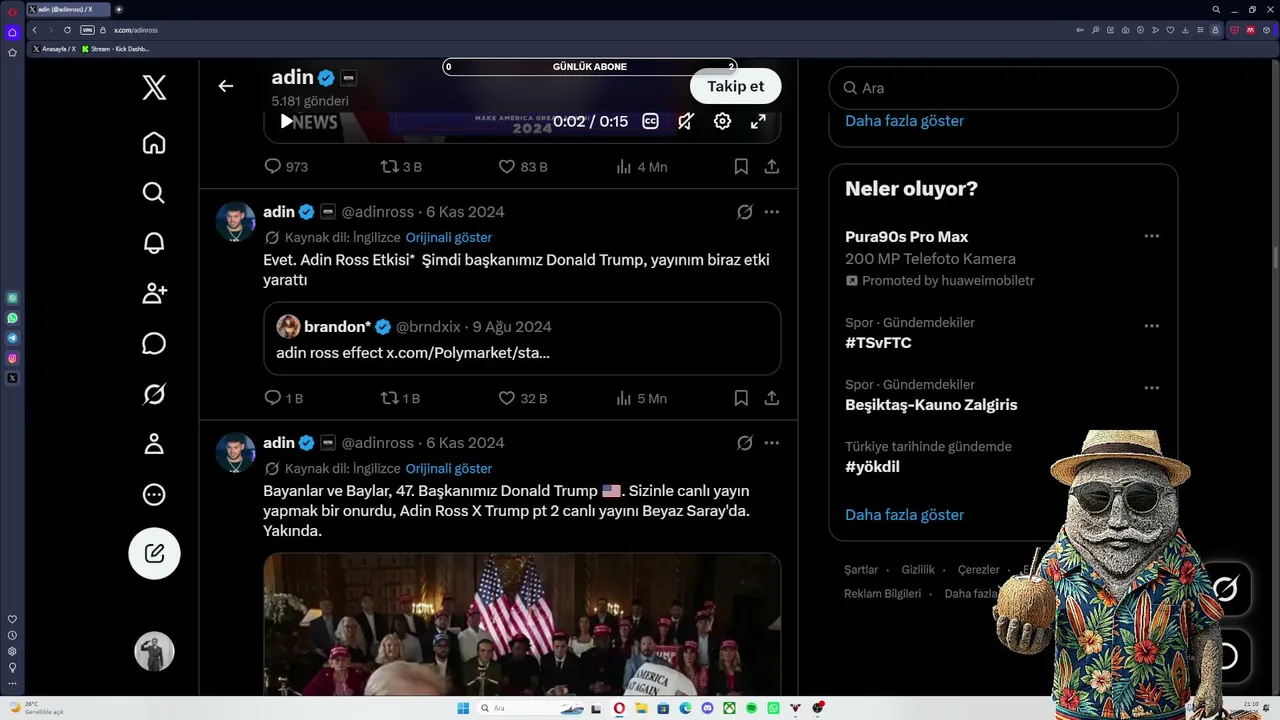This screenshot has width=1280, height=720.
Task: Share the post with 5 Mn views
Action: pos(772,398)
